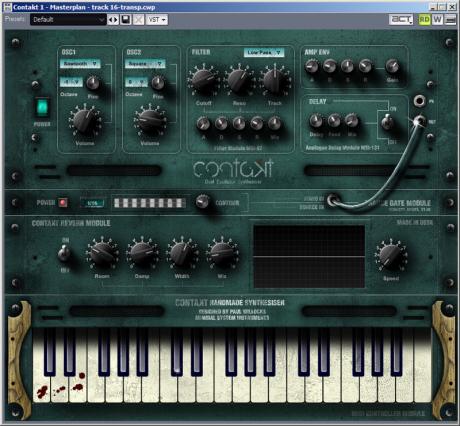The width and height of the screenshot is (460, 426).
Task: Open the OSC1 Octave selector
Action: click(71, 82)
